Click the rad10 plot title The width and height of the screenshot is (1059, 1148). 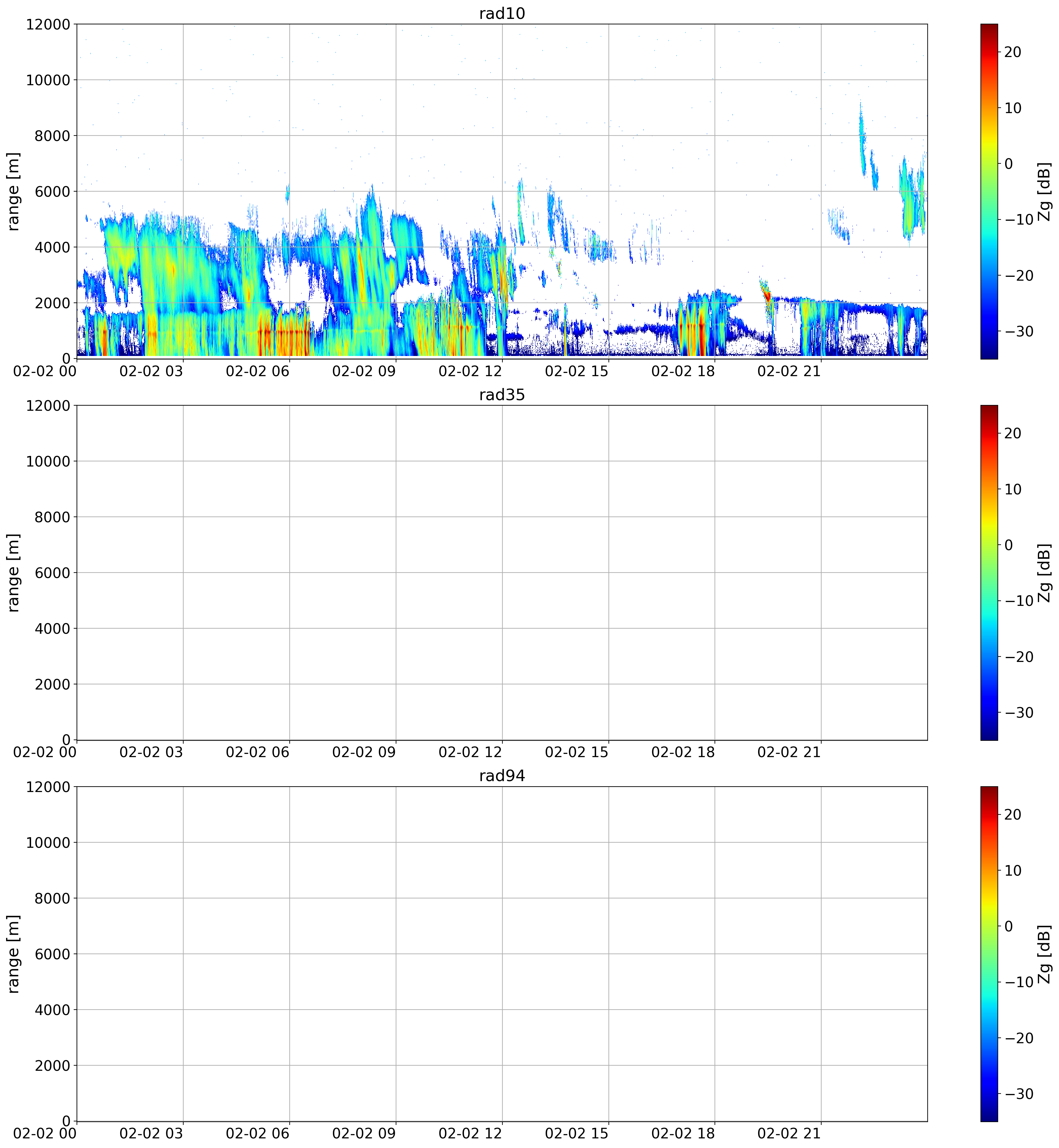(x=502, y=14)
